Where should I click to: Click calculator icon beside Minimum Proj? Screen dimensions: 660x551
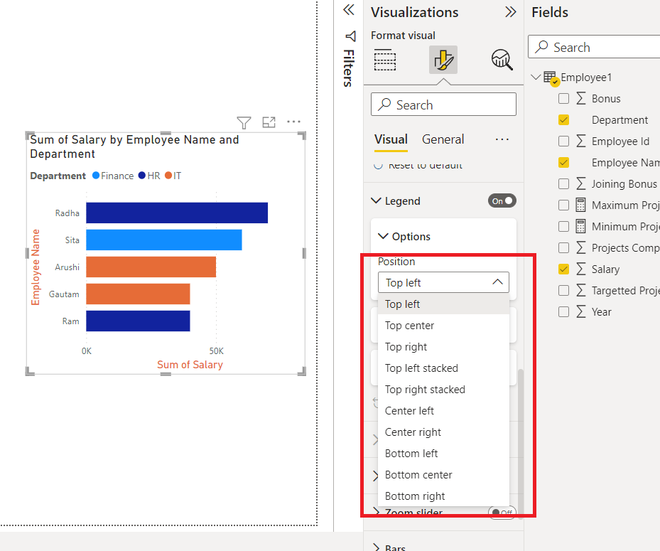(581, 226)
